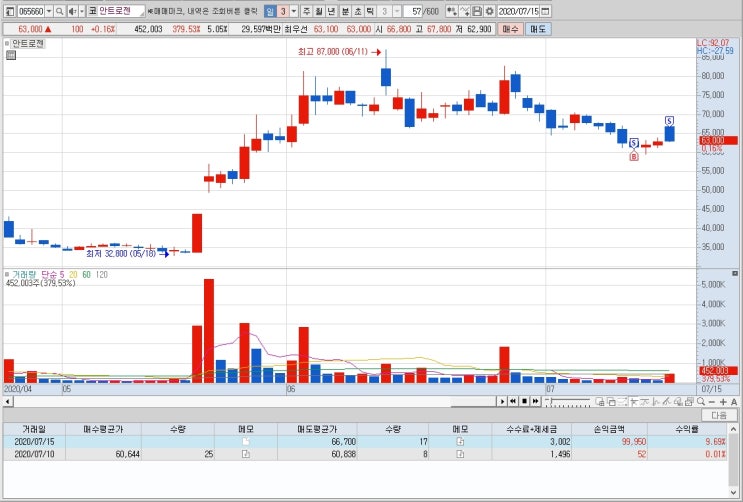Select the 초 second chart period
Image resolution: width=743 pixels, height=502 pixels.
click(358, 11)
